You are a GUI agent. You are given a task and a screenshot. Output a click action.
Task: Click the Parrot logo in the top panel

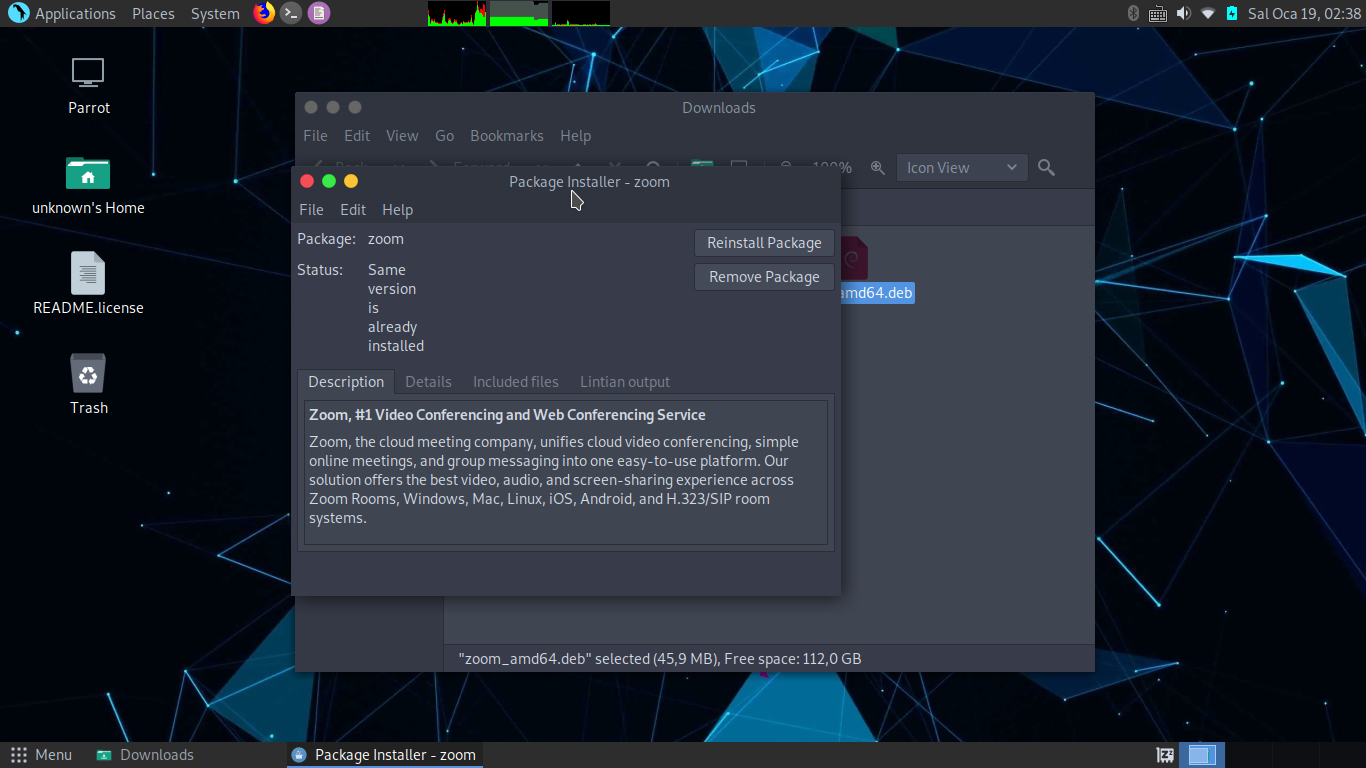(18, 13)
